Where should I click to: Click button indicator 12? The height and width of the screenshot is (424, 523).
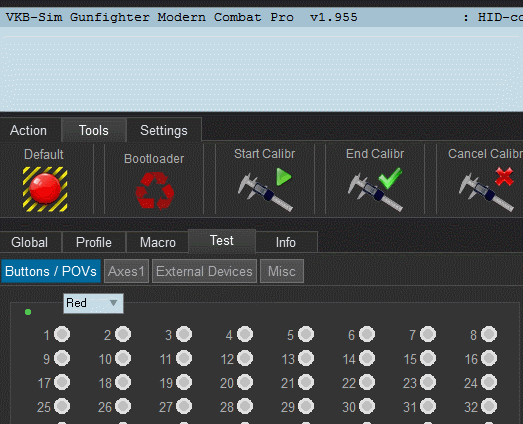click(x=245, y=358)
